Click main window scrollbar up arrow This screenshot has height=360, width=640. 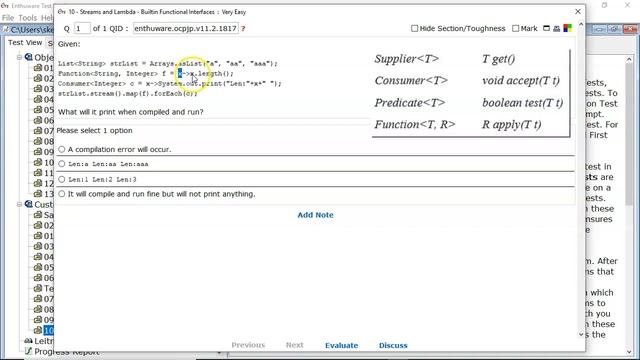(629, 60)
